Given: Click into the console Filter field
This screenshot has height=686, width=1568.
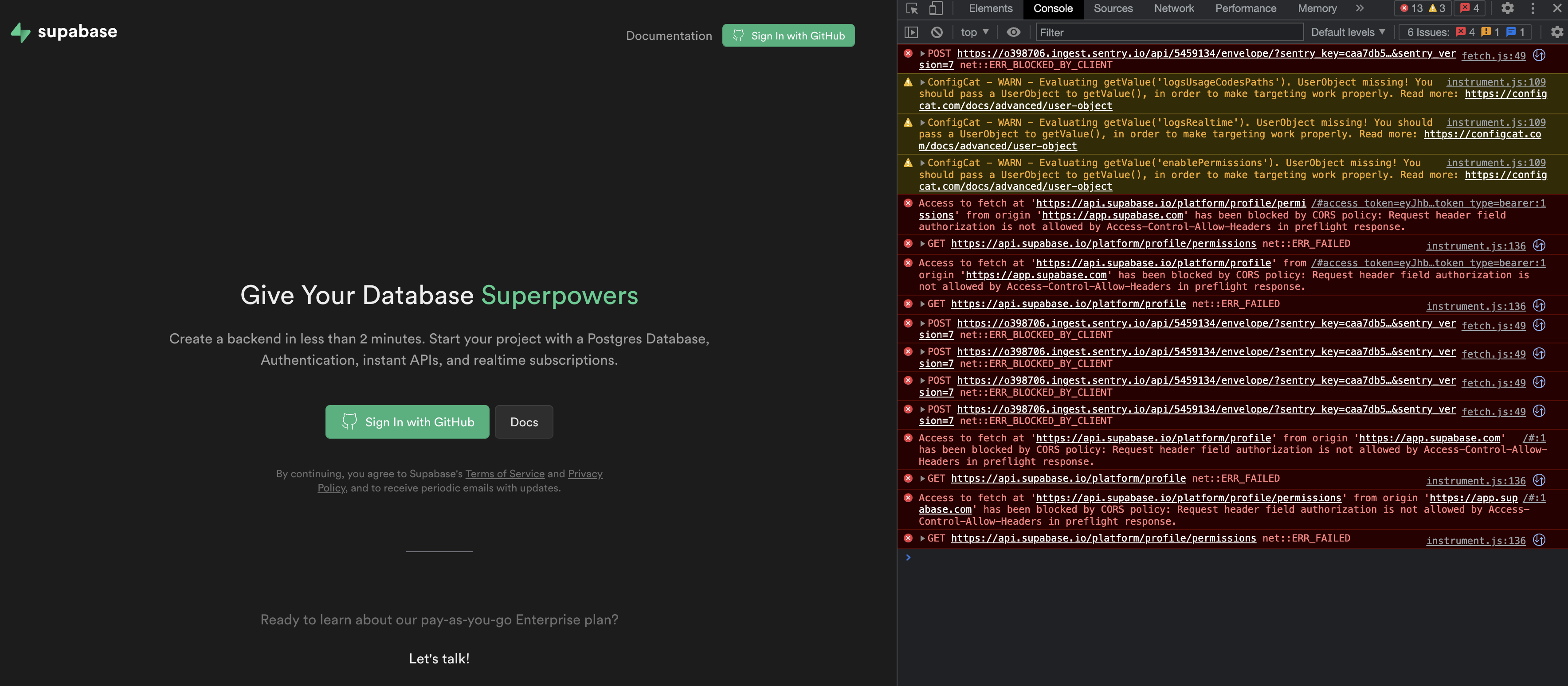Looking at the screenshot, I should pos(1169,31).
